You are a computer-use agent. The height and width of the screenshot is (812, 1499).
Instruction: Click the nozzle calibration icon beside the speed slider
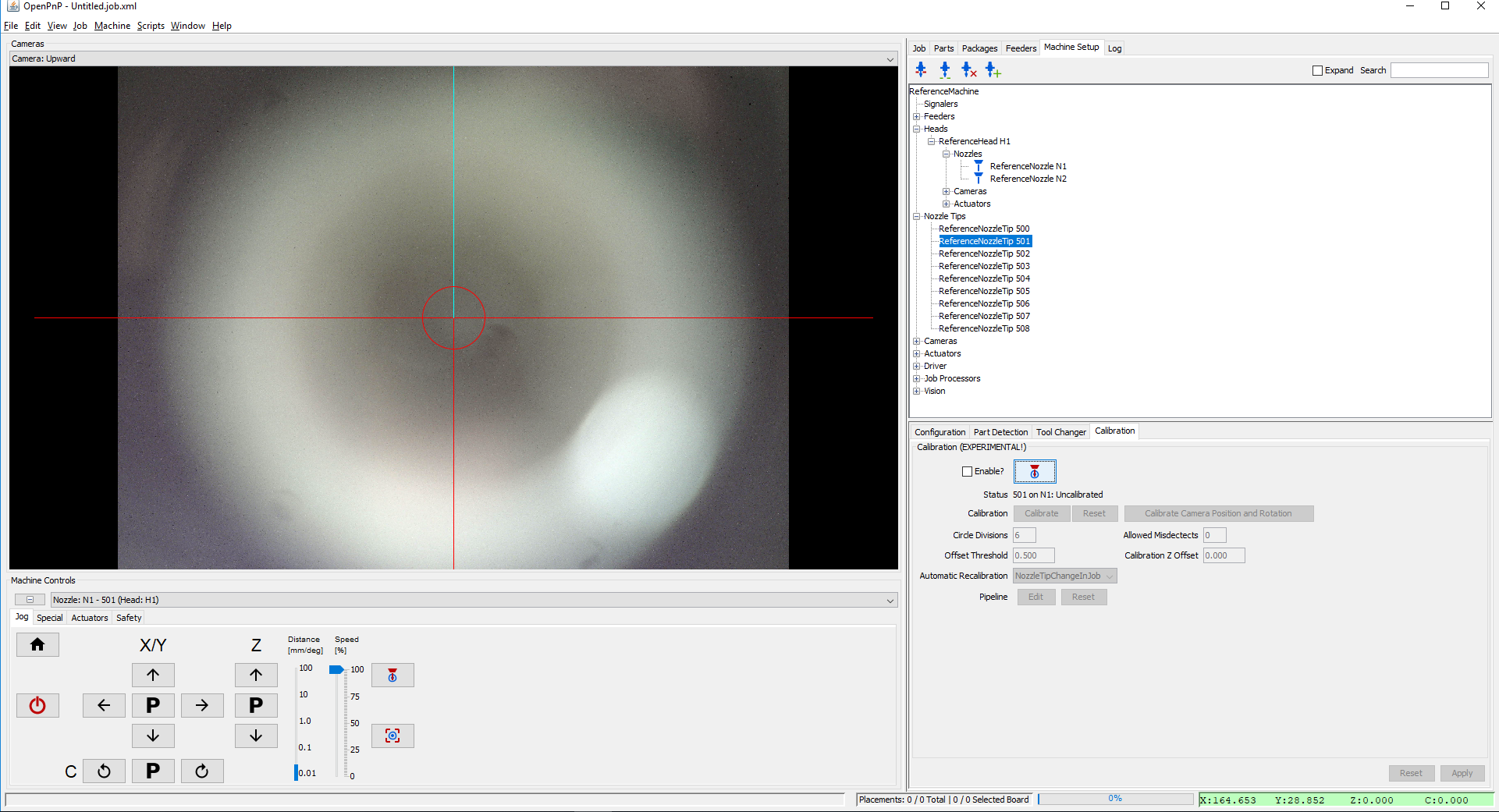(393, 675)
